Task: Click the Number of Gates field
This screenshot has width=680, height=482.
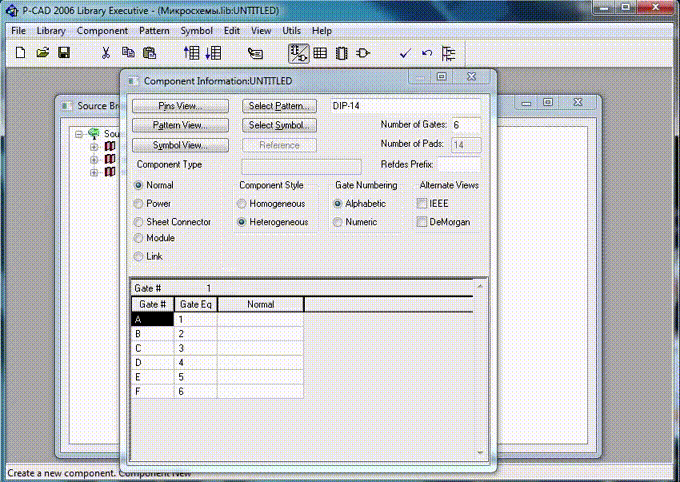Action: [466, 125]
